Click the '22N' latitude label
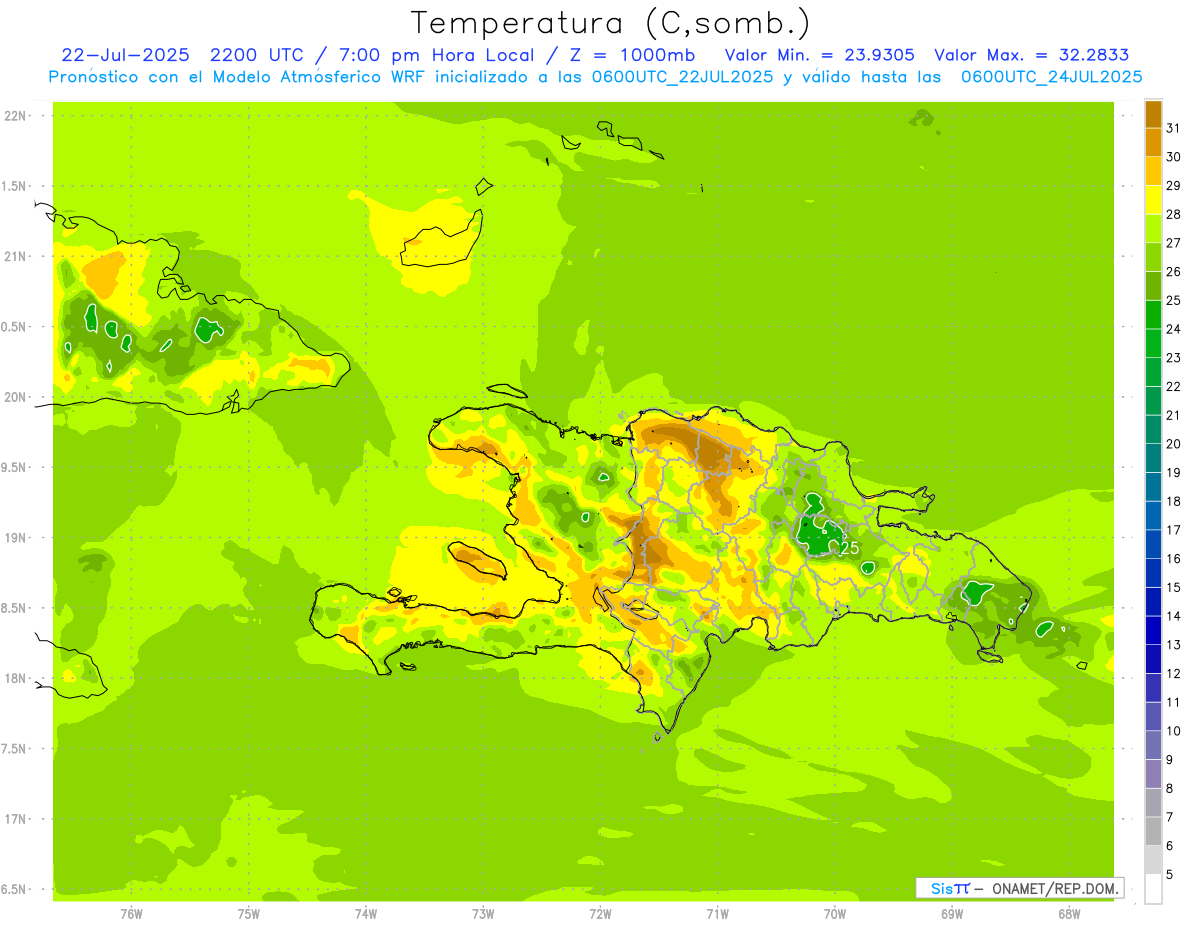Image resolution: width=1200 pixels, height=927 pixels. (15, 116)
